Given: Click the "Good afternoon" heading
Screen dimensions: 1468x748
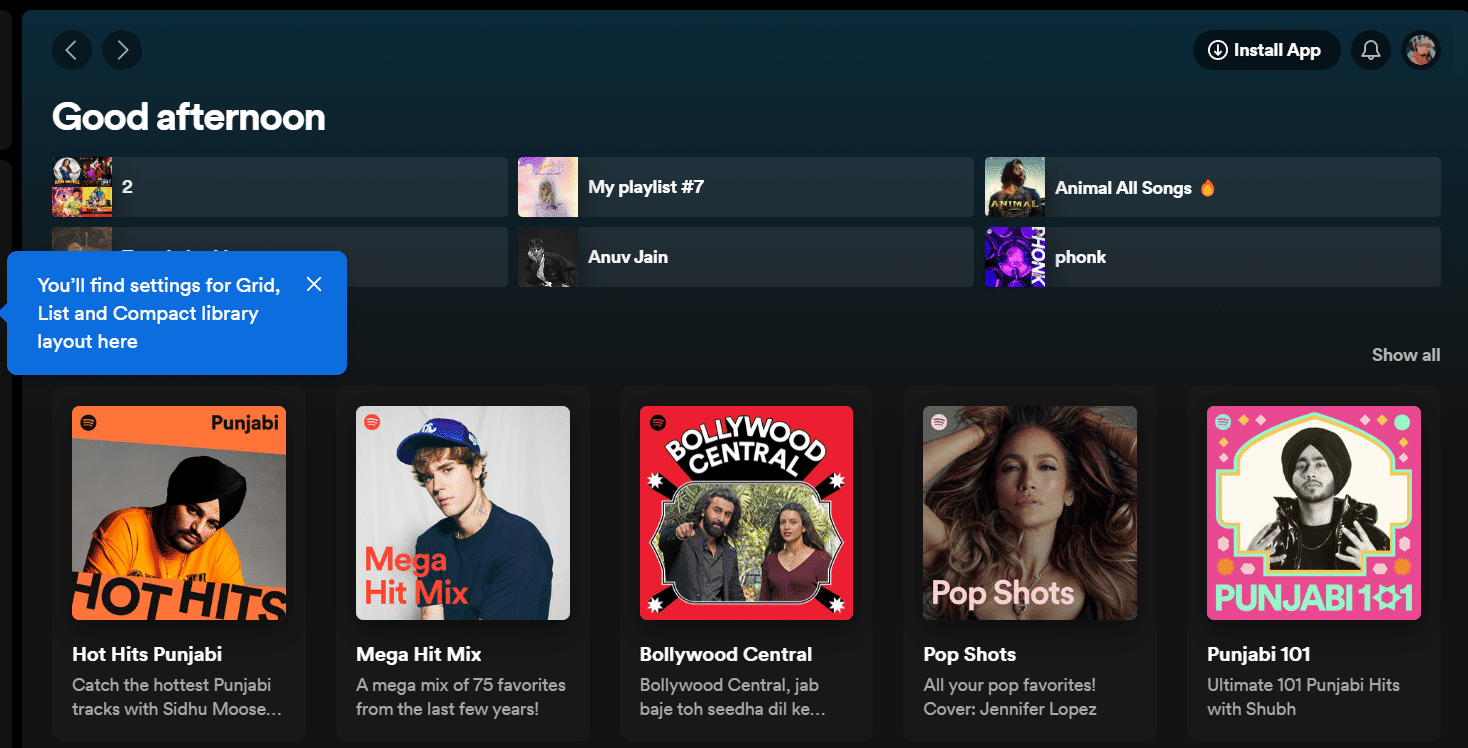Looking at the screenshot, I should (189, 117).
